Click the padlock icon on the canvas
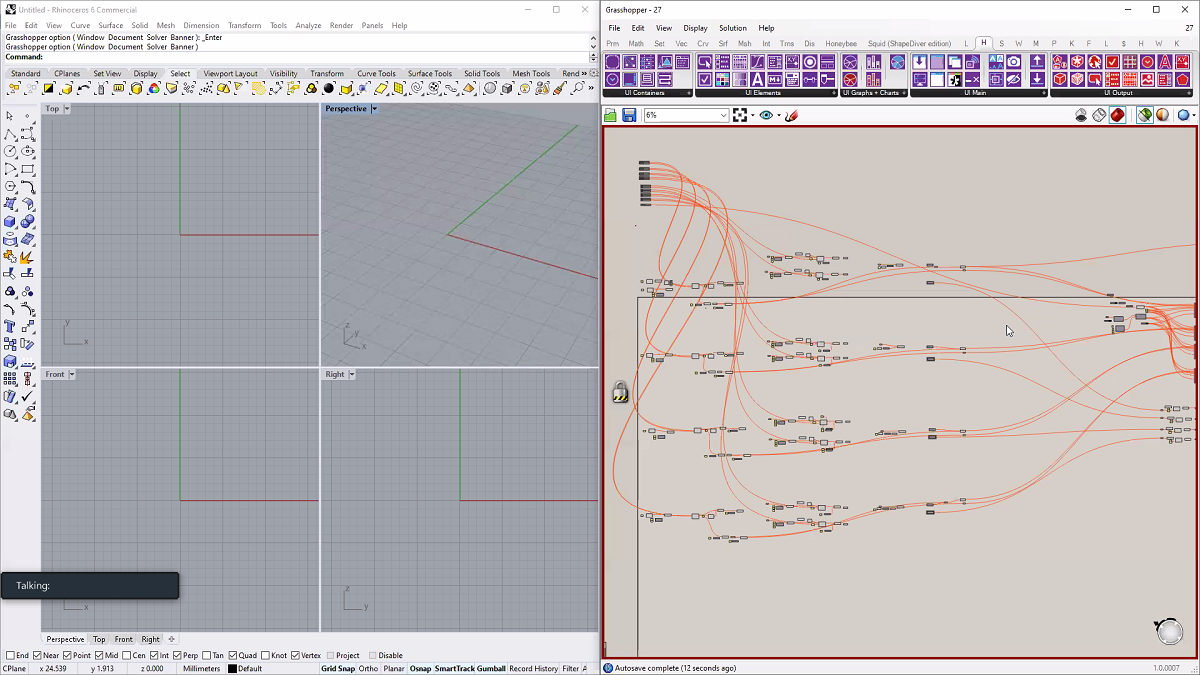The width and height of the screenshot is (1200, 675). pyautogui.click(x=620, y=392)
